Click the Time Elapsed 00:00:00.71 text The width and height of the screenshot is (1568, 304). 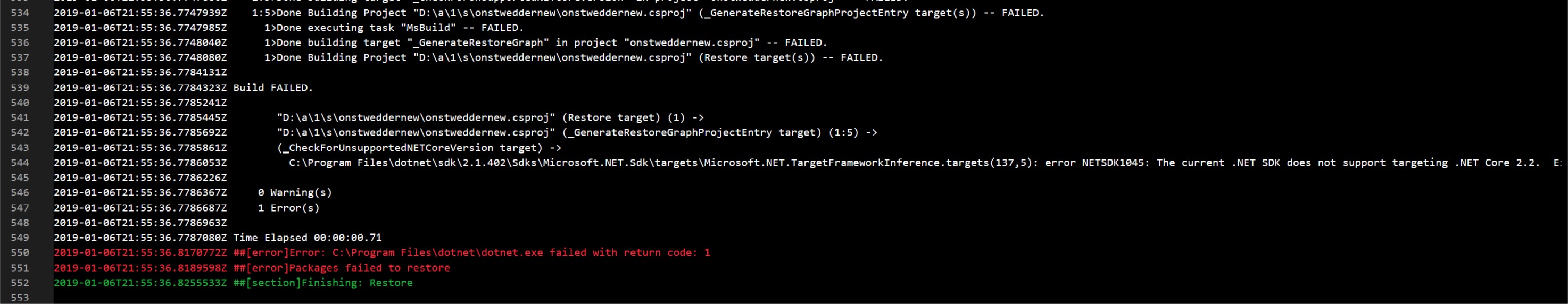coord(308,237)
